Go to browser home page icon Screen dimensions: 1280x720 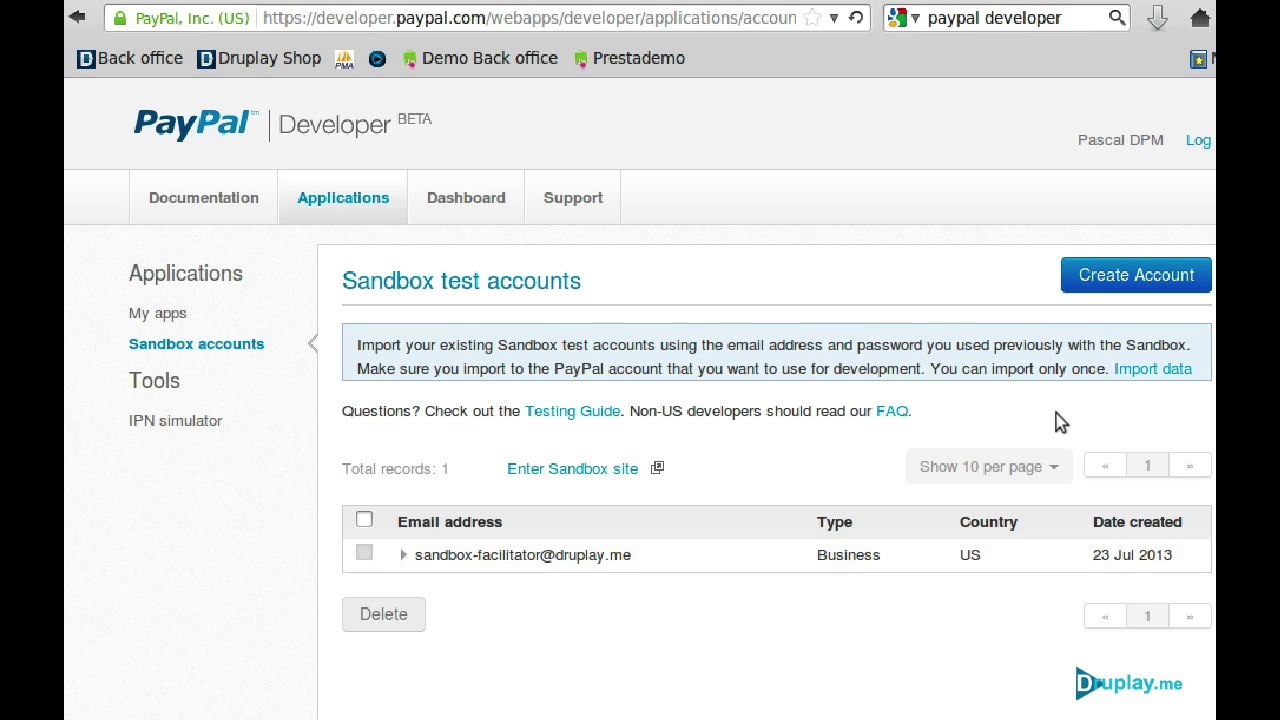[x=1200, y=18]
